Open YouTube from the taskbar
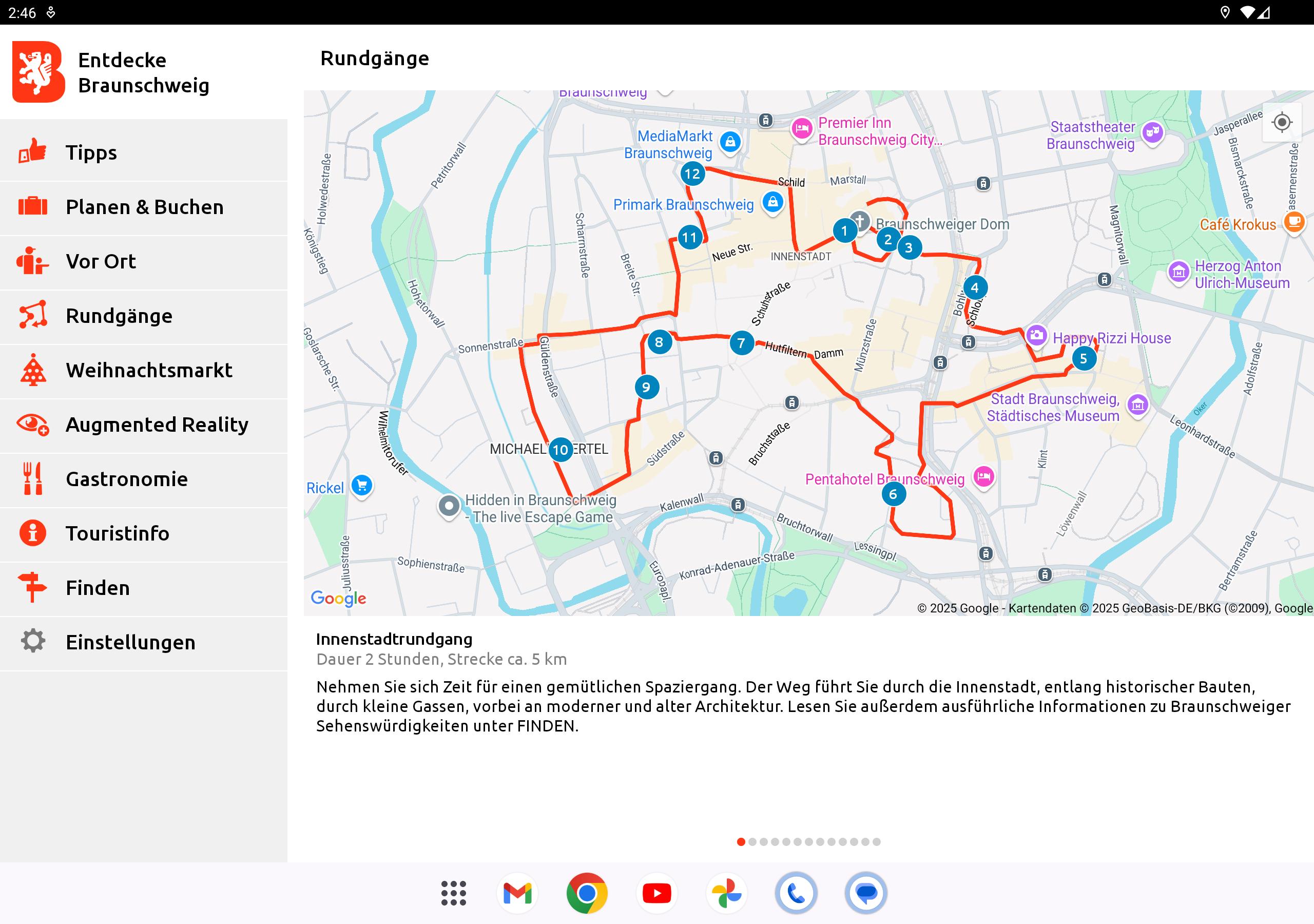This screenshot has height=924, width=1314. tap(657, 893)
